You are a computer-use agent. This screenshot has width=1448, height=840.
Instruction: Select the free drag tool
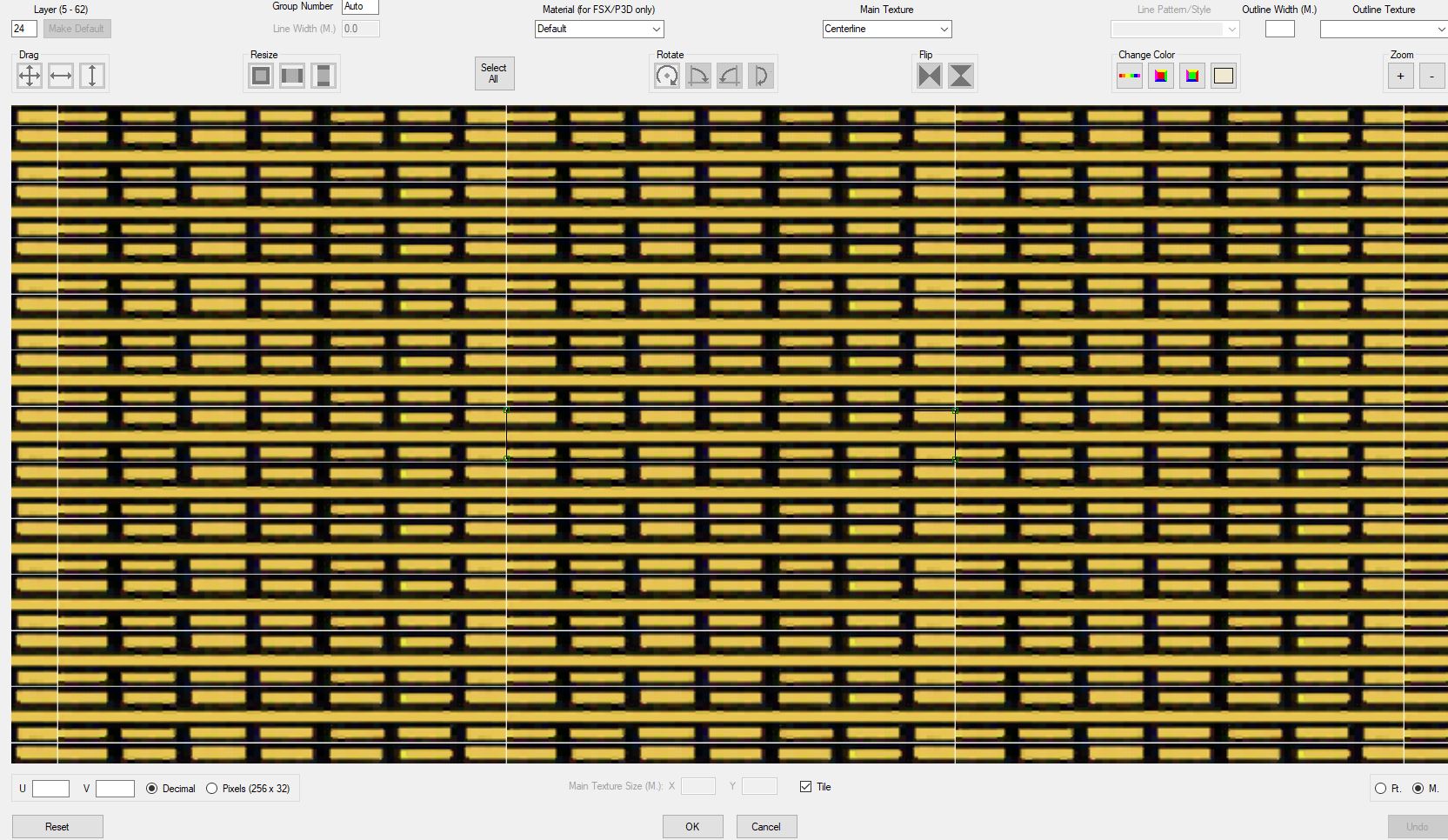pyautogui.click(x=29, y=76)
